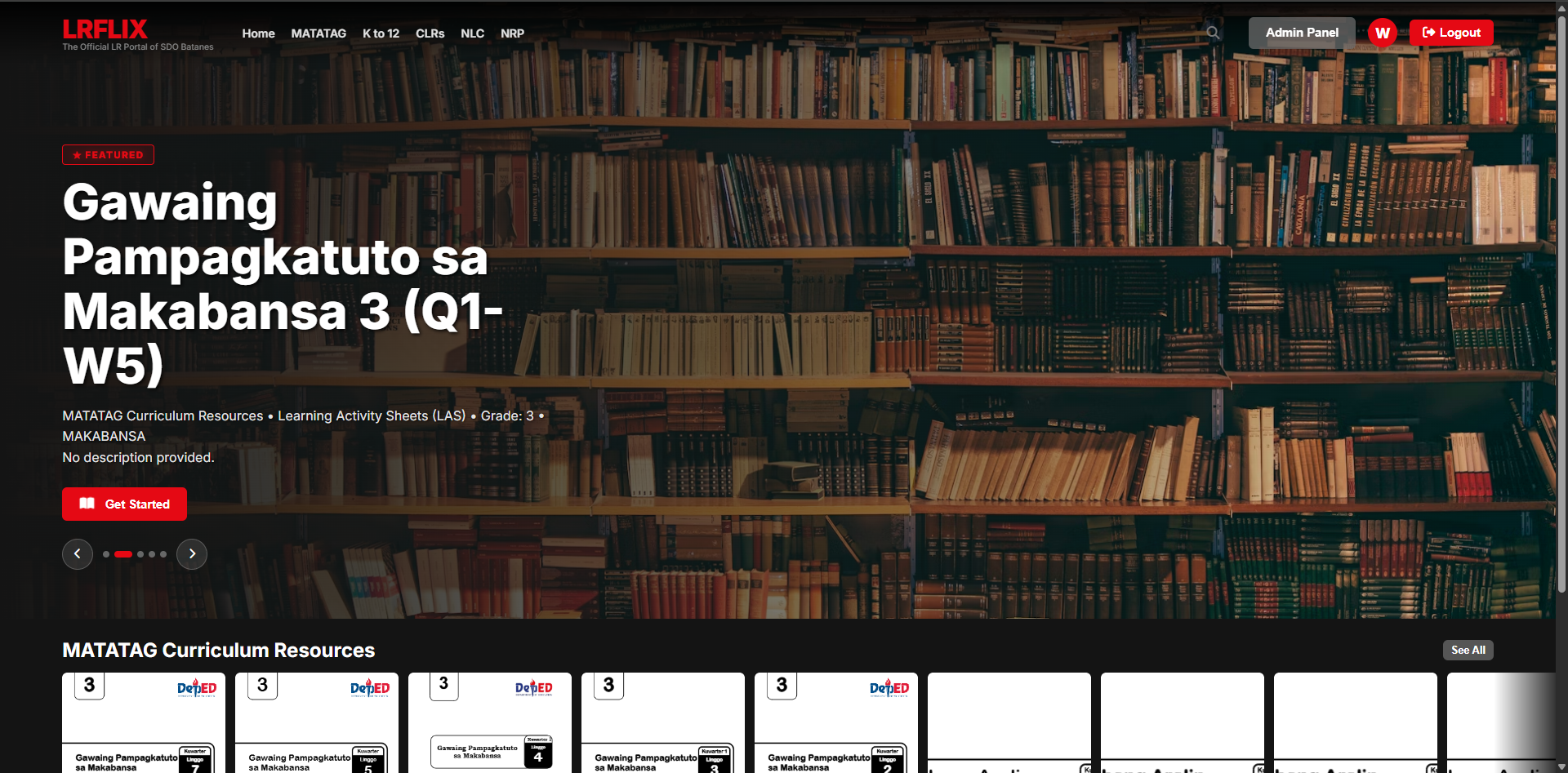Open Makabansa Linggo 2 thumbnail
Image resolution: width=1568 pixels, height=773 pixels.
point(836,722)
